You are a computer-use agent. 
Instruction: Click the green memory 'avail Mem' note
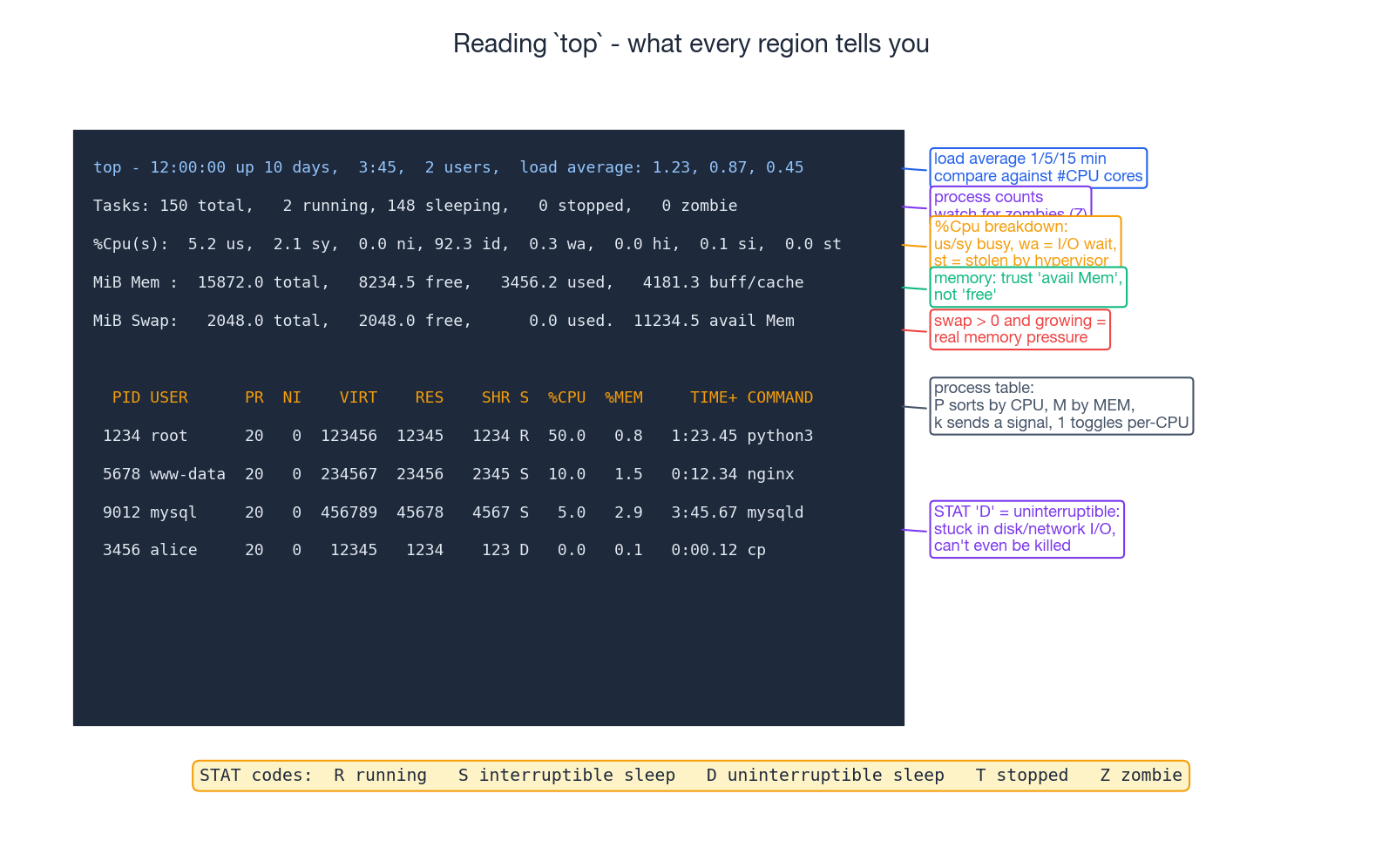pyautogui.click(x=1027, y=287)
